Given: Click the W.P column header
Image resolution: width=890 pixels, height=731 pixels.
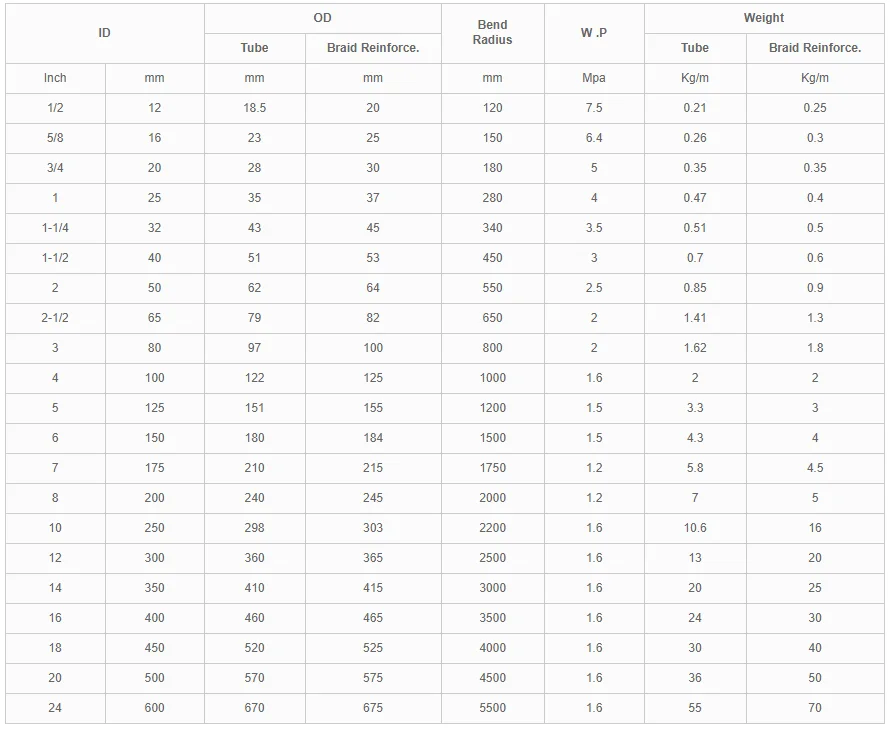Looking at the screenshot, I should tap(594, 33).
